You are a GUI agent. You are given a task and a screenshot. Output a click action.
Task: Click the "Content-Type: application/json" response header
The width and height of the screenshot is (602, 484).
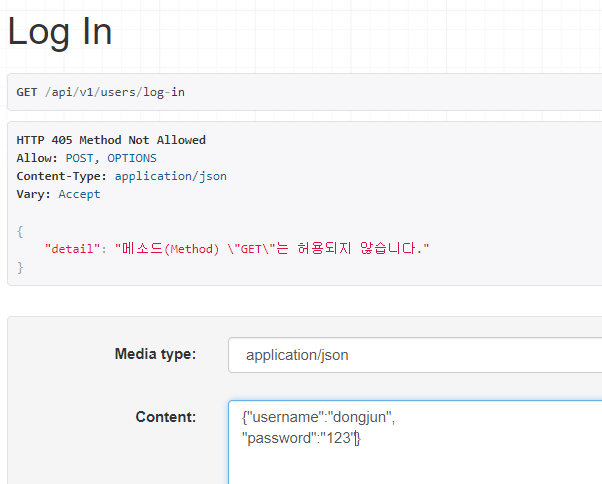click(x=121, y=176)
